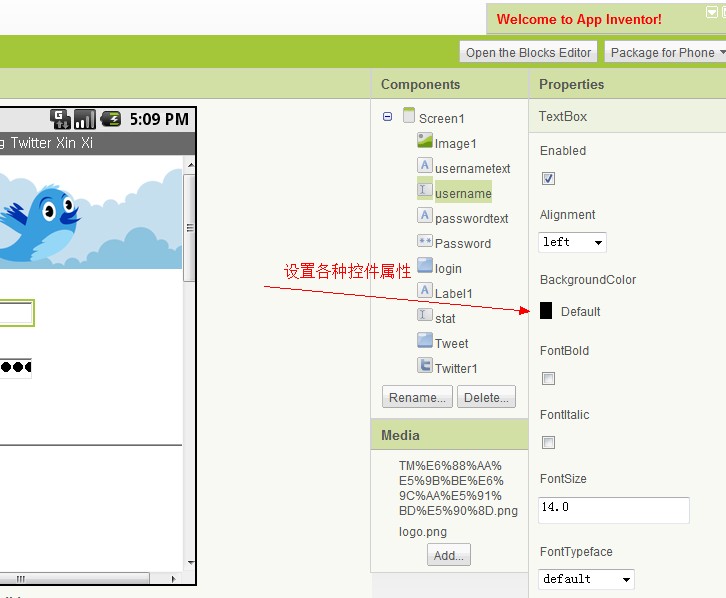Click the passwordtext label icon
The height and width of the screenshot is (598, 726).
425,215
